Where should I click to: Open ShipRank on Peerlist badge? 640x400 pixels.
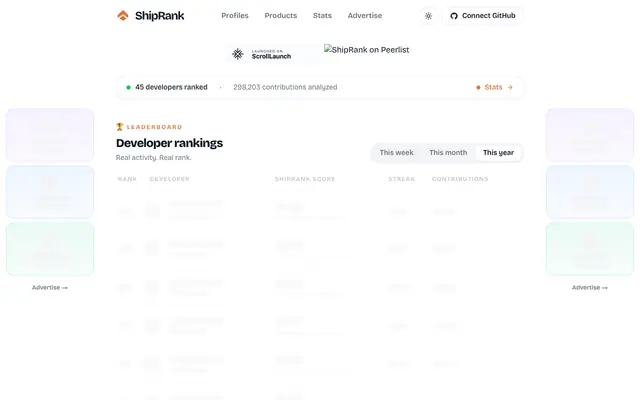(367, 50)
